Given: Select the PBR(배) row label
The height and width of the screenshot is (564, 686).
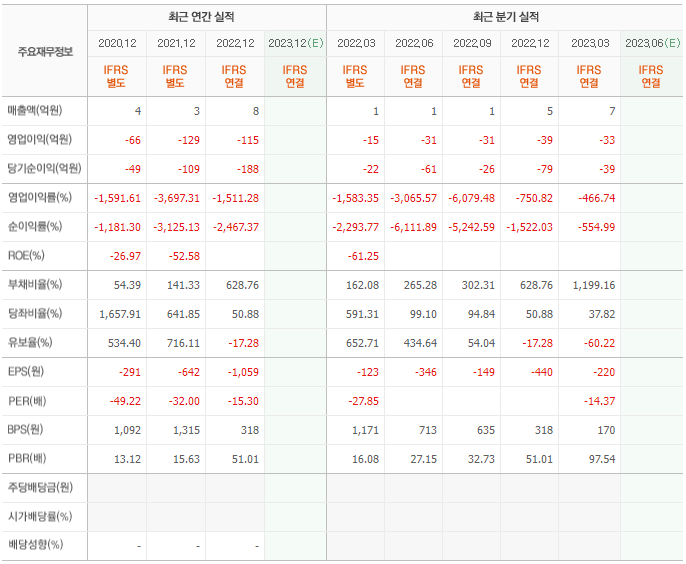Looking at the screenshot, I should tap(27, 459).
